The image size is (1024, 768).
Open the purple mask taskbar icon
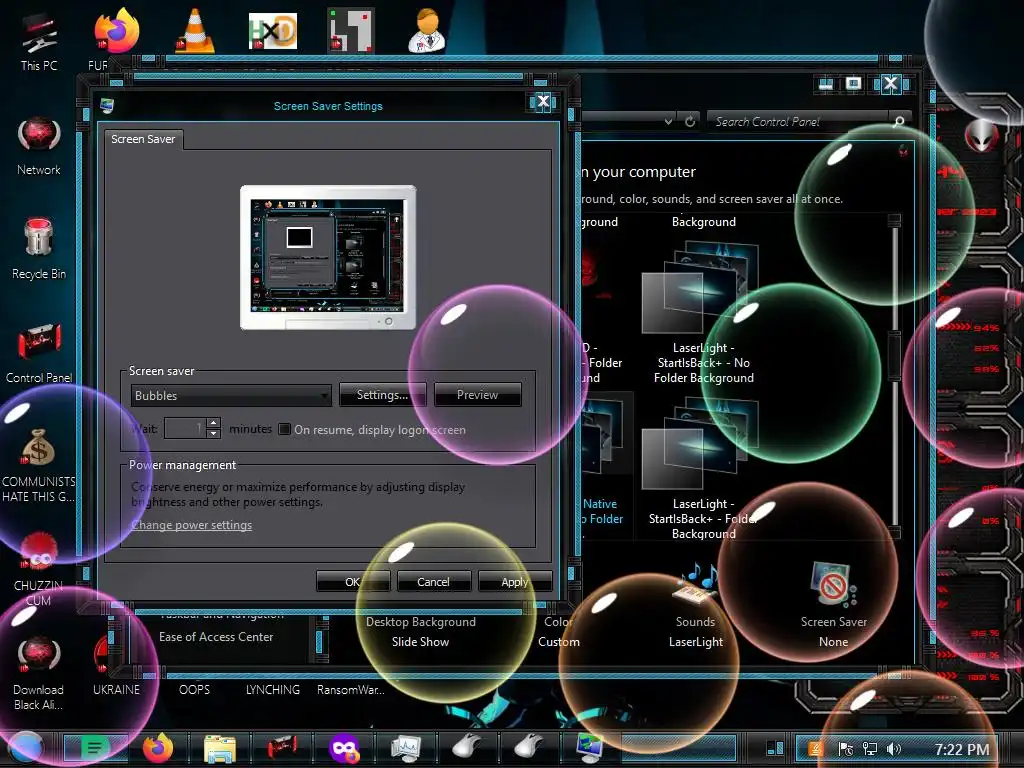point(344,748)
